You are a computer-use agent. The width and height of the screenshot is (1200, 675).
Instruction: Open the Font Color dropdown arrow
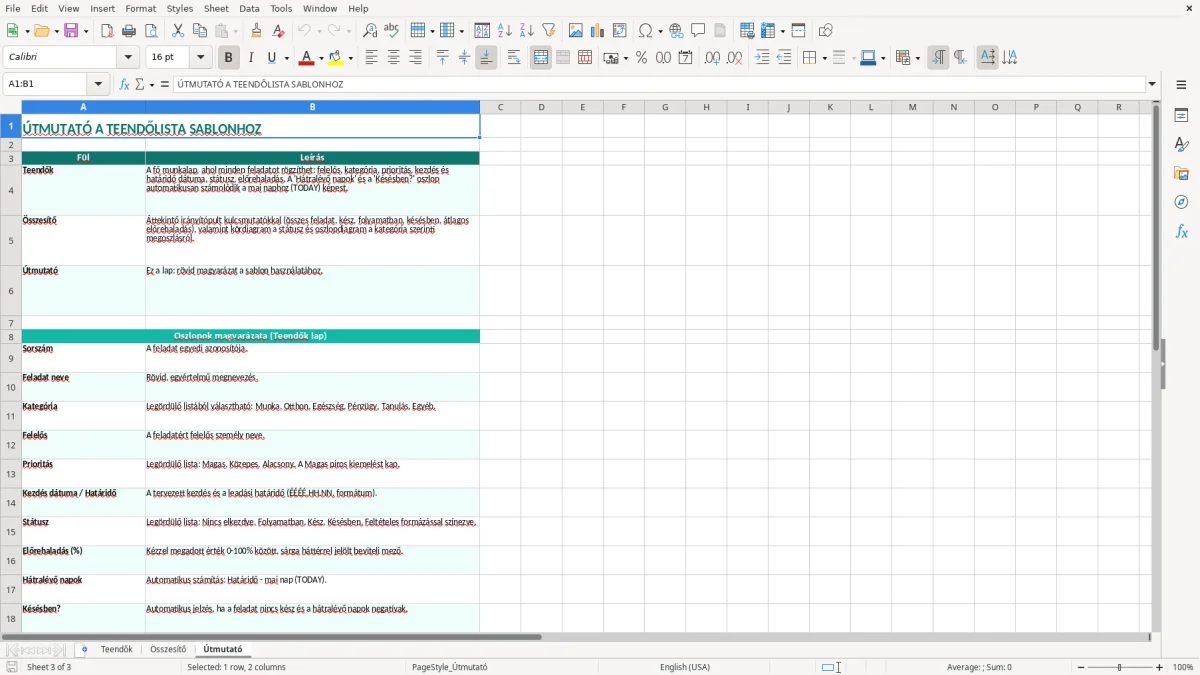click(321, 58)
